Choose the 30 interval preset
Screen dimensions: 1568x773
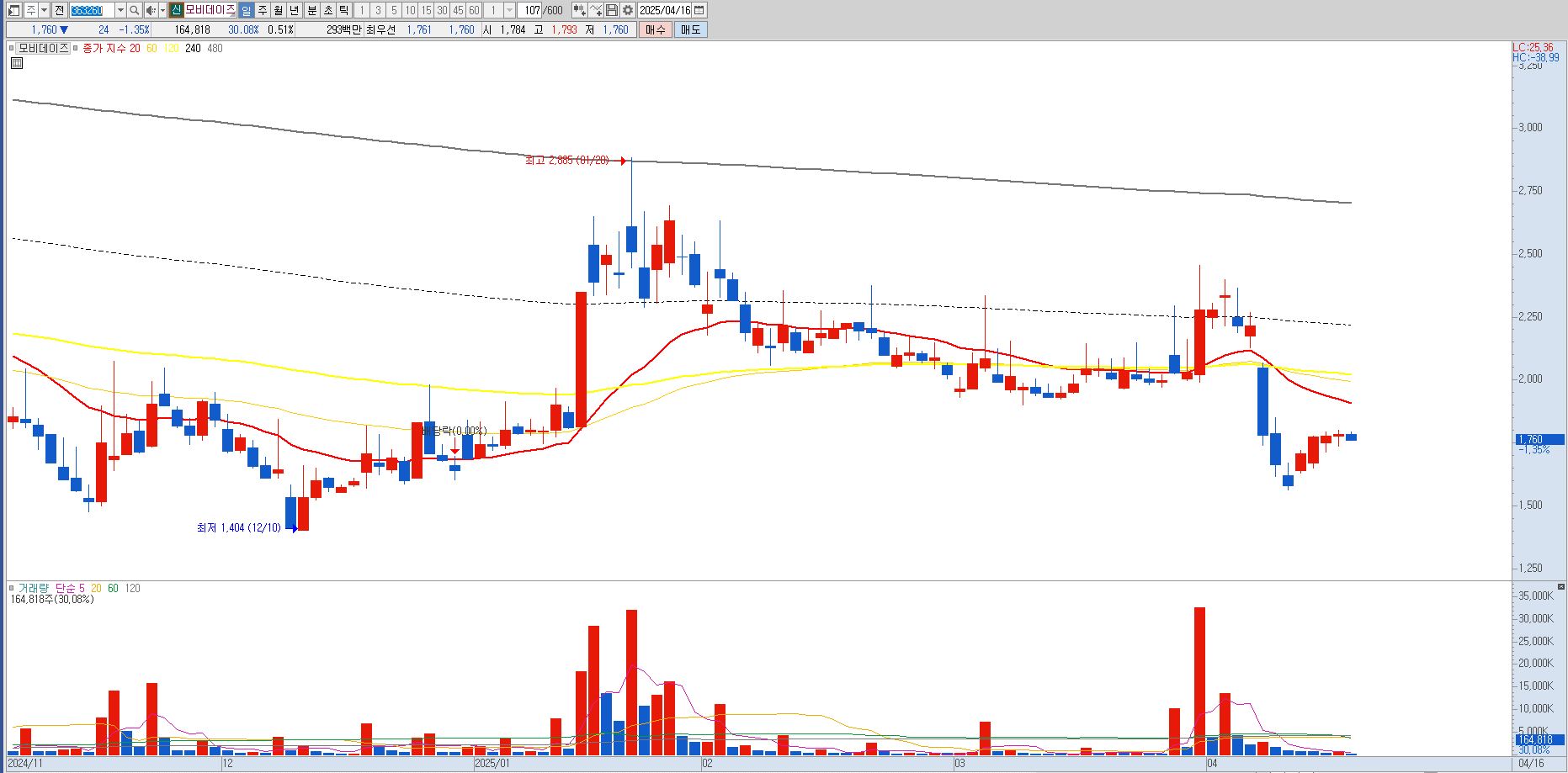point(442,10)
